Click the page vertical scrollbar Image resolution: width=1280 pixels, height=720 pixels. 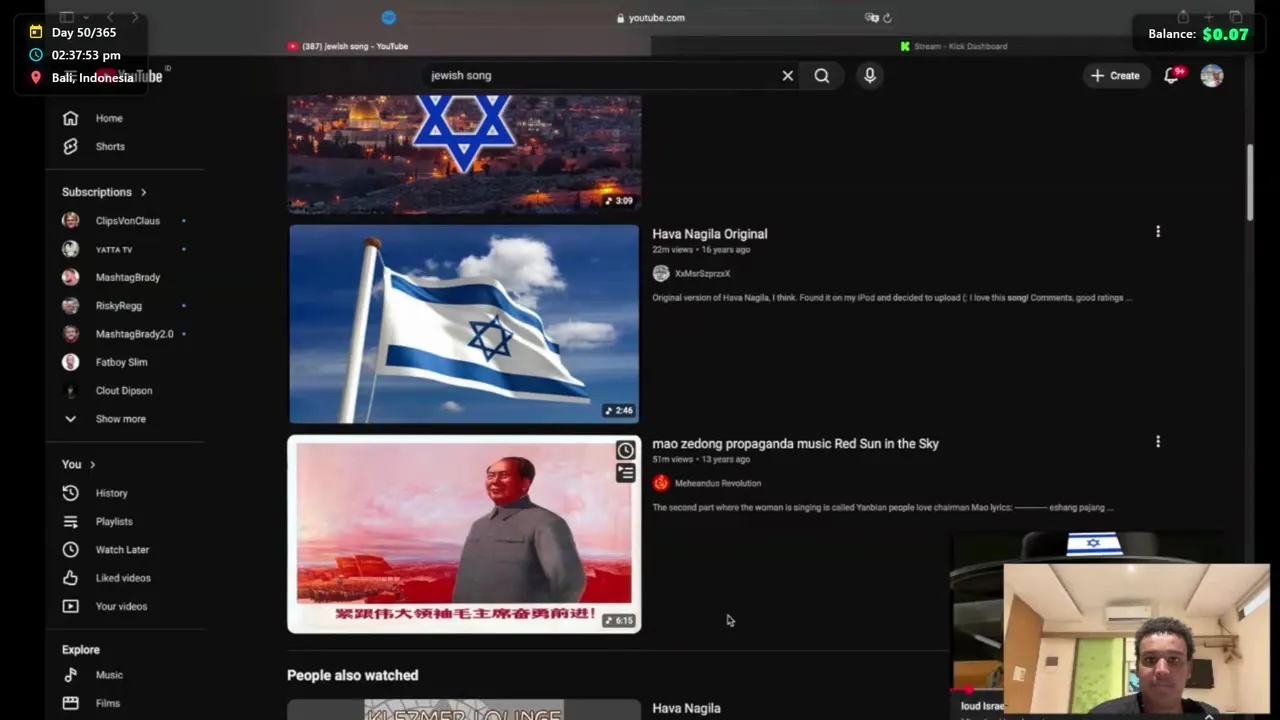click(1249, 183)
